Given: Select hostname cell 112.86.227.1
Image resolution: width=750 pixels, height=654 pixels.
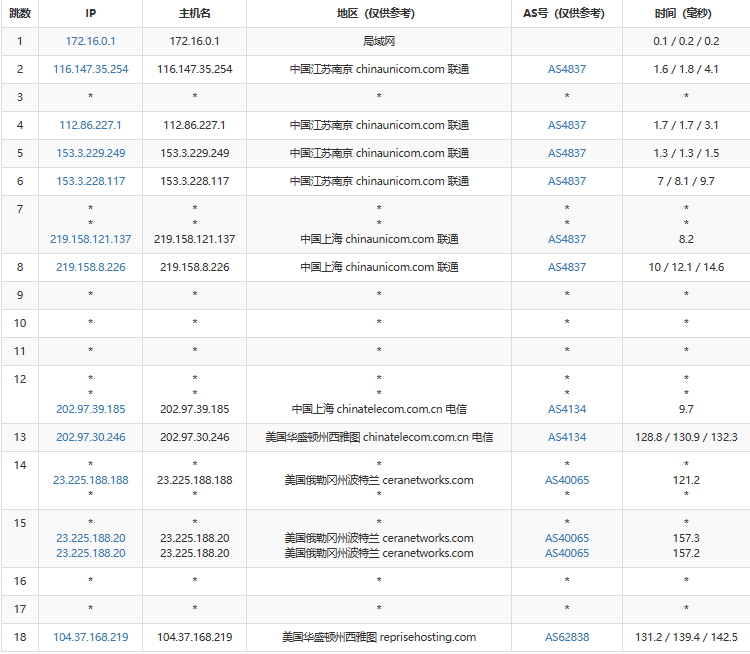Looking at the screenshot, I should click(x=195, y=125).
